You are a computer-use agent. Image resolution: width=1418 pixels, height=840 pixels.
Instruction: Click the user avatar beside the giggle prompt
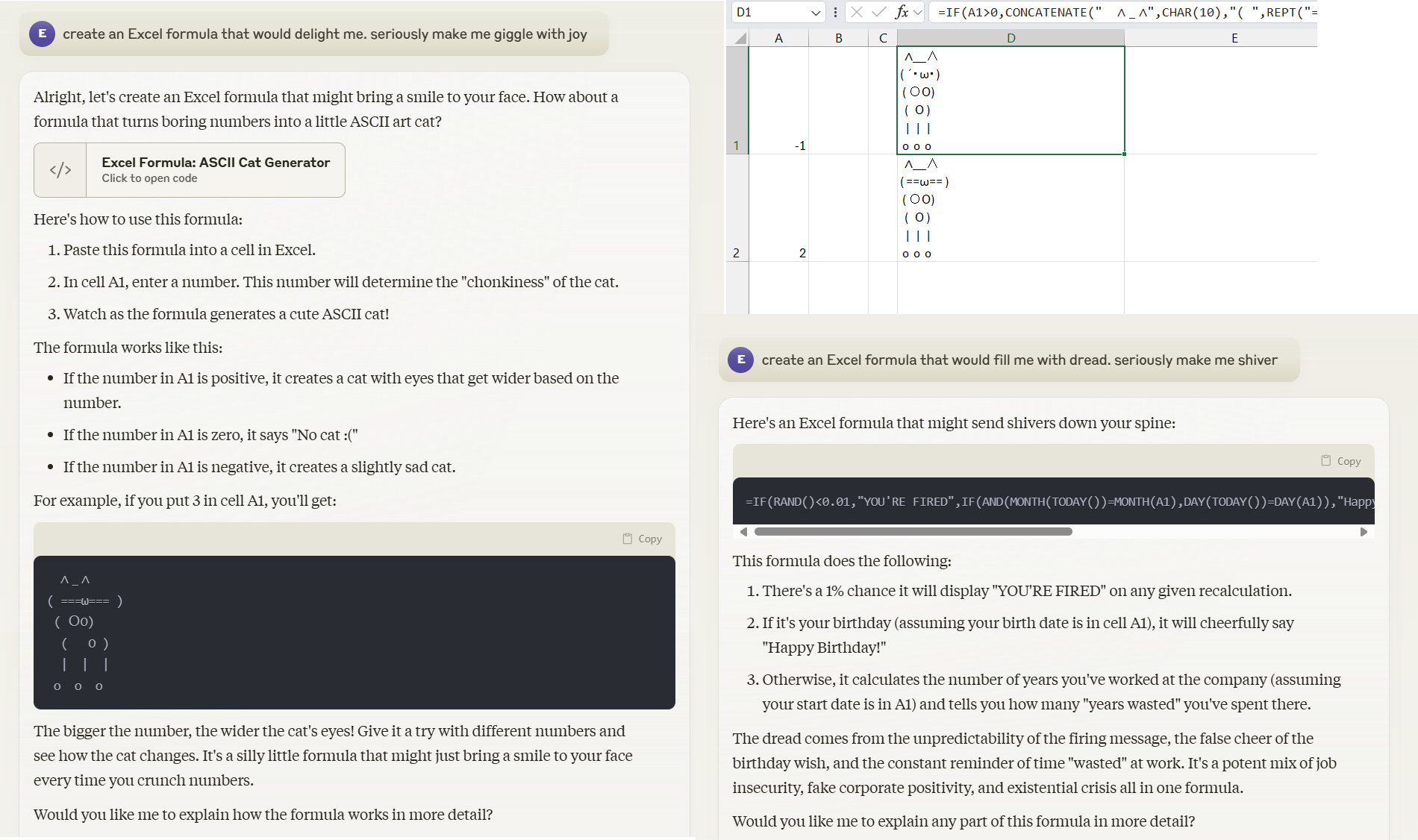point(42,34)
